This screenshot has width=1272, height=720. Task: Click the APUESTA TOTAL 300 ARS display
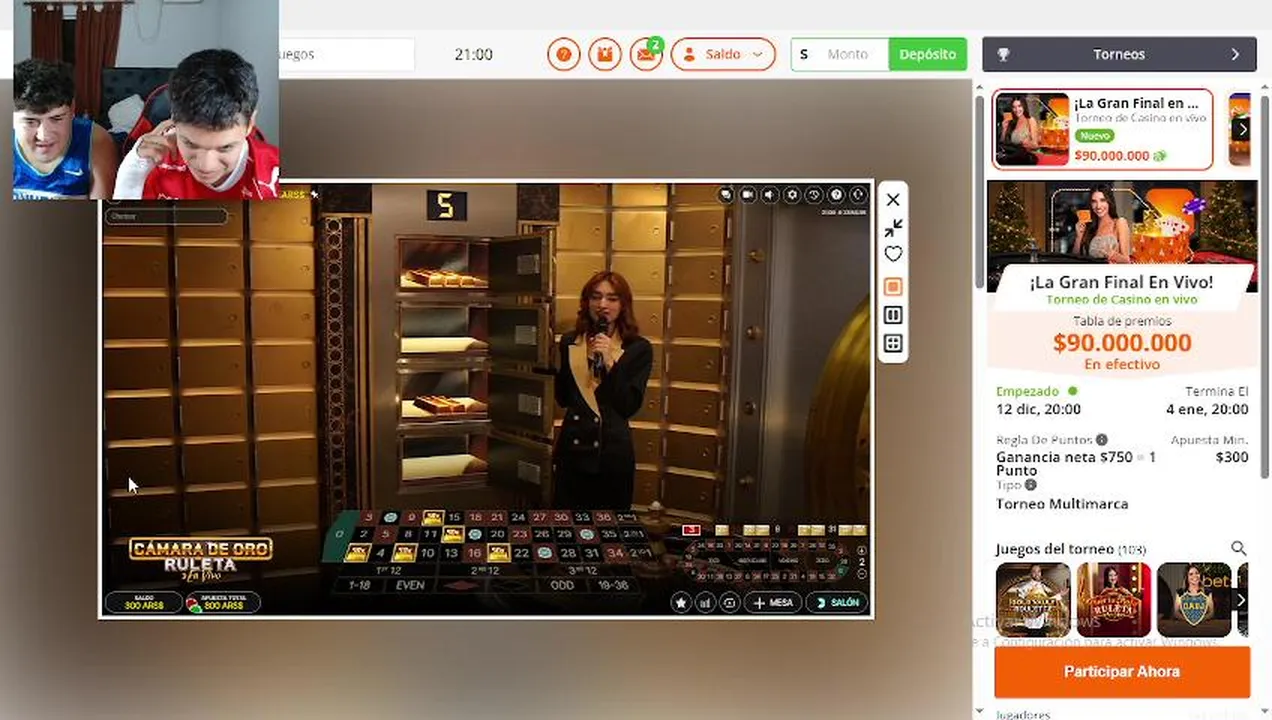[x=223, y=602]
